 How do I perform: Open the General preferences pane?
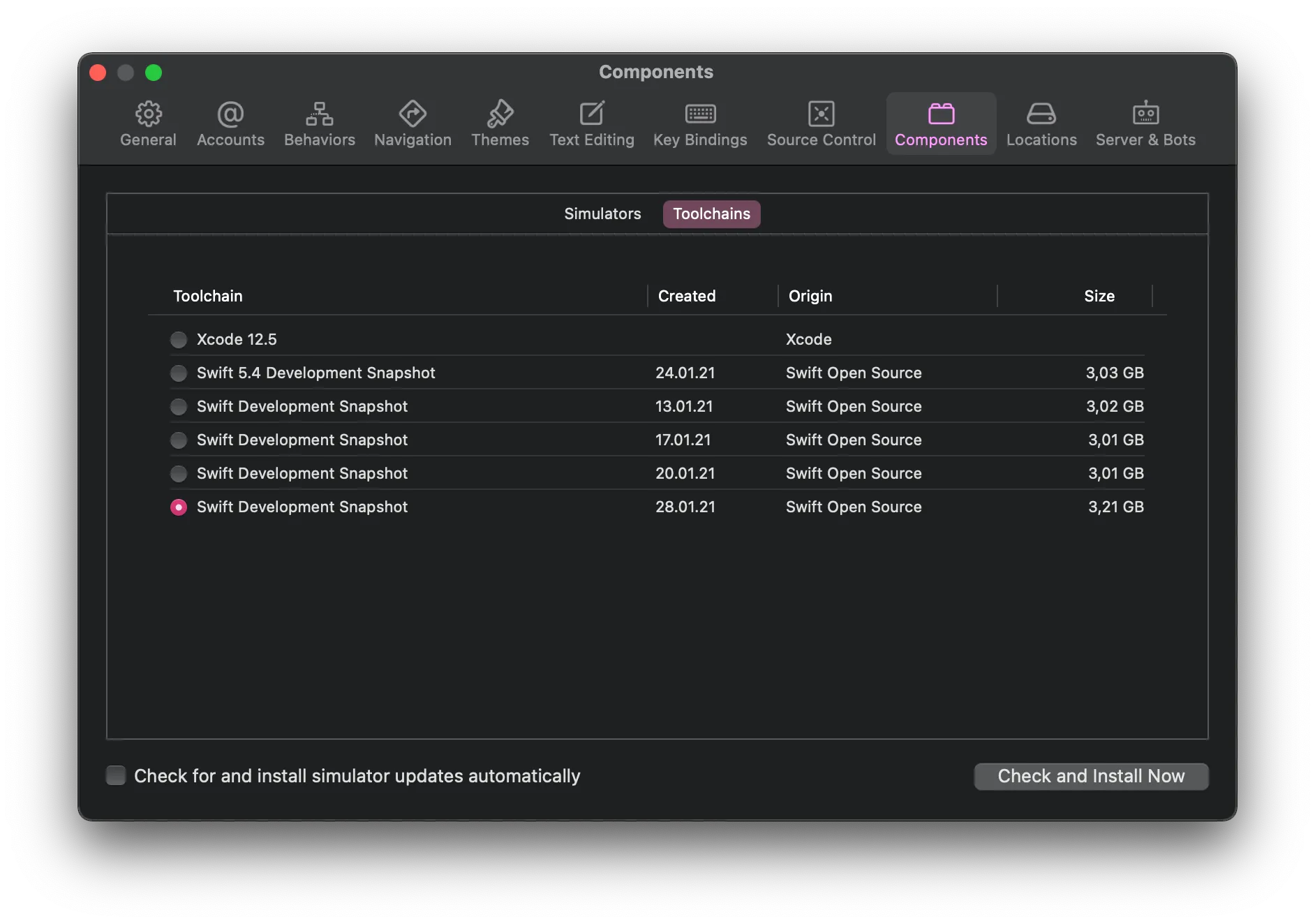tap(147, 123)
